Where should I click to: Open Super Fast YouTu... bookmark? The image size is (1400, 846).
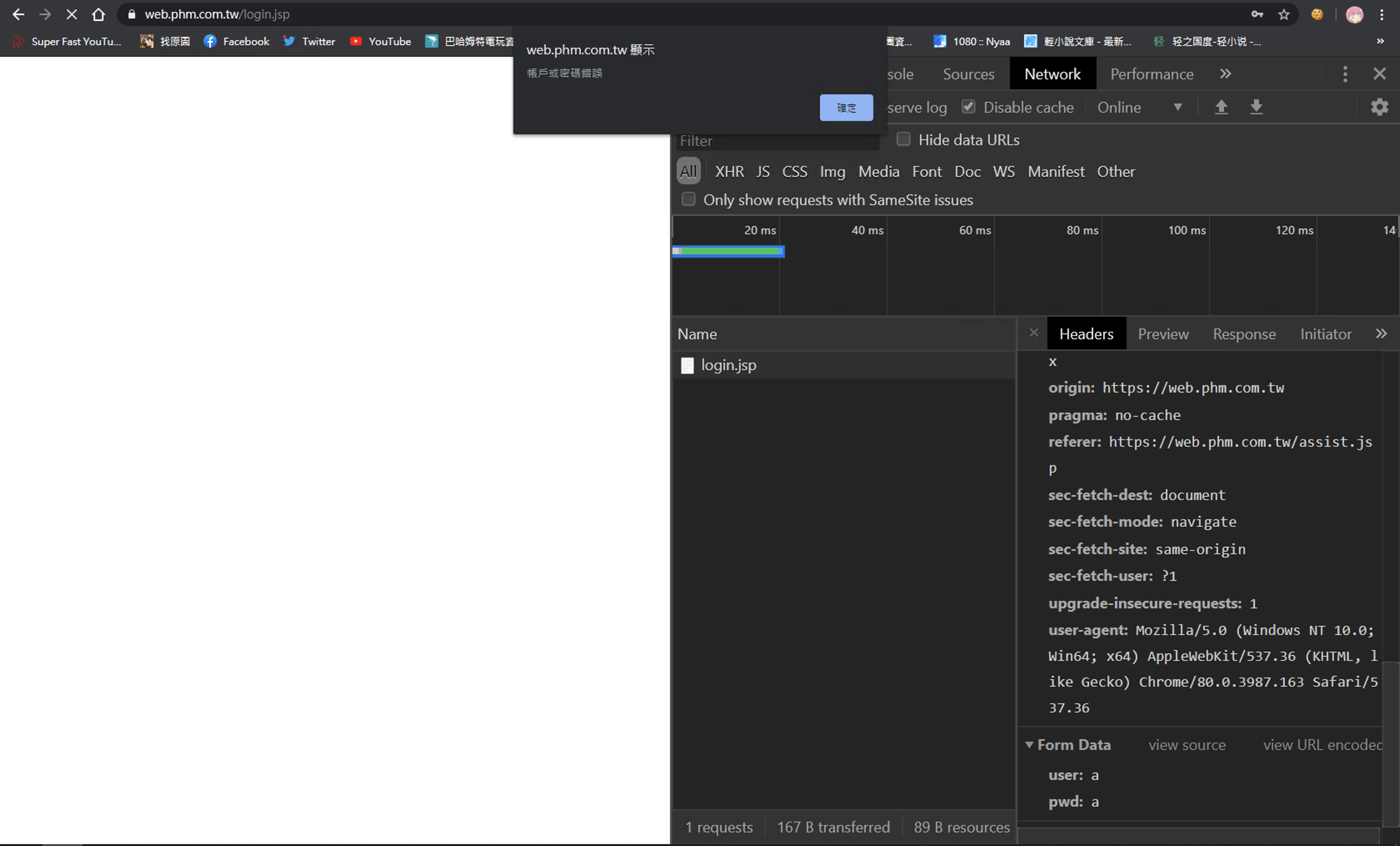pos(67,42)
